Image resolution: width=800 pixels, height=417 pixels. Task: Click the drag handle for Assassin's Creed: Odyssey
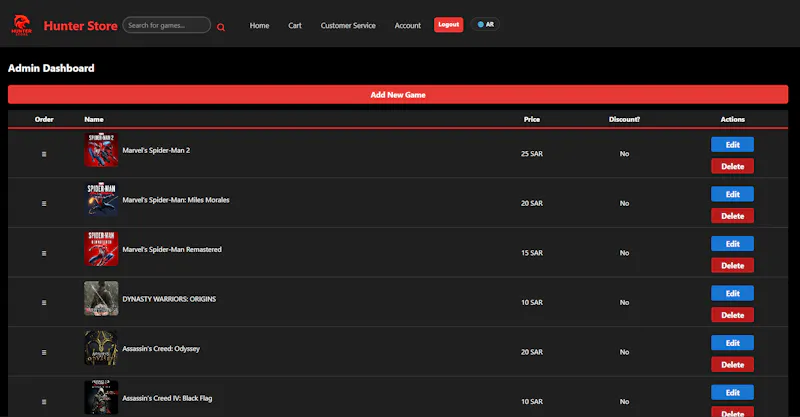[x=44, y=352]
